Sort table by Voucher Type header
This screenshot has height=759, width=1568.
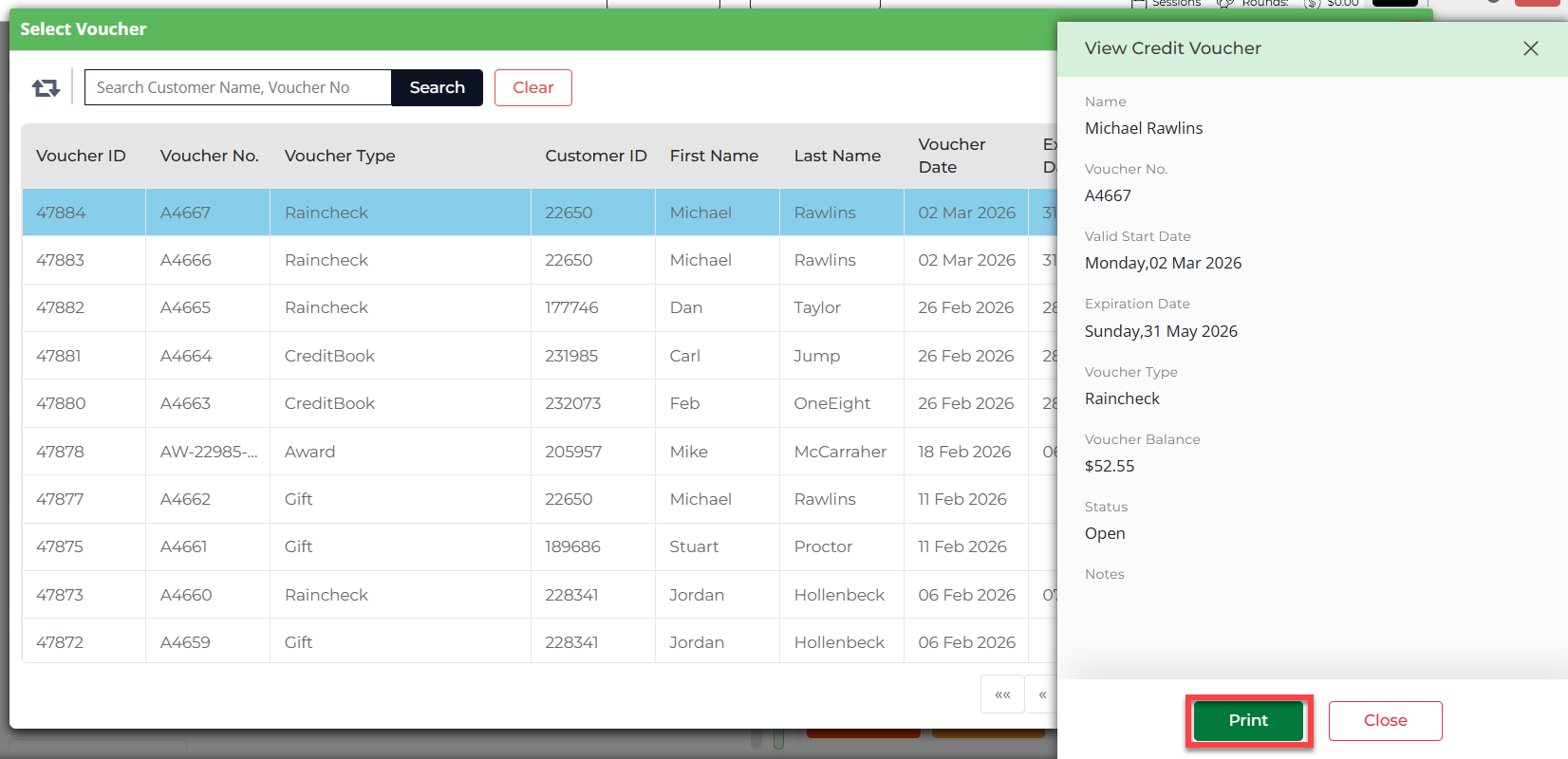click(x=340, y=156)
